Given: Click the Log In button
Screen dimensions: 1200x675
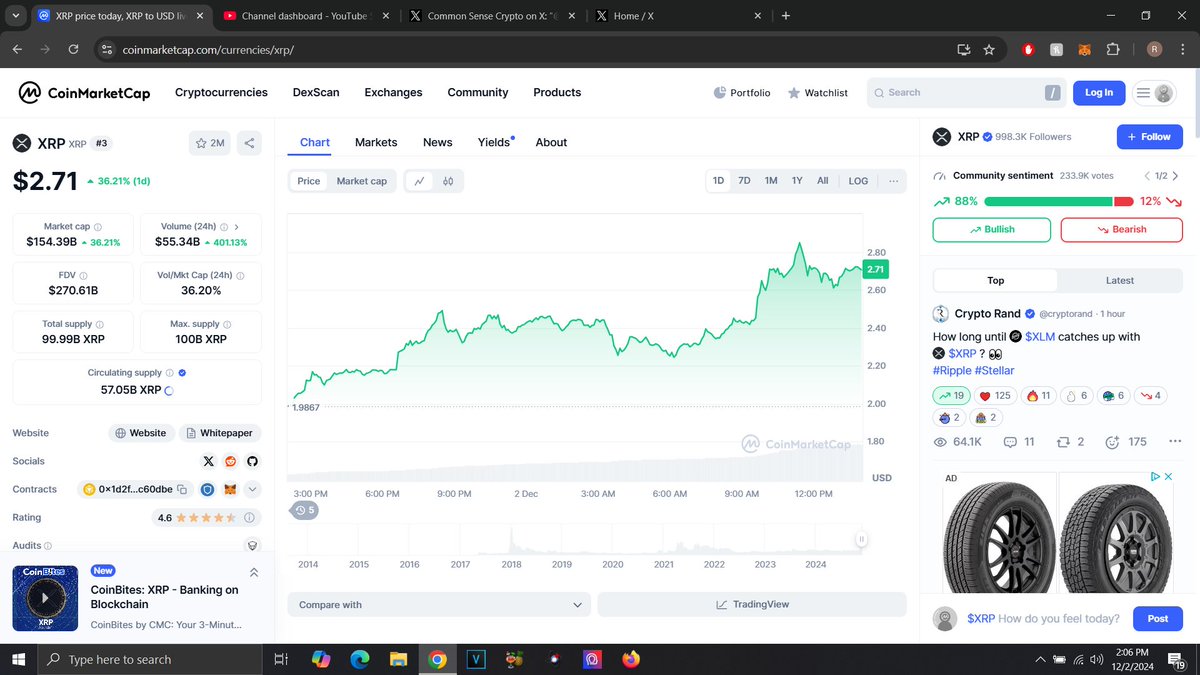Looking at the screenshot, I should (x=1099, y=93).
